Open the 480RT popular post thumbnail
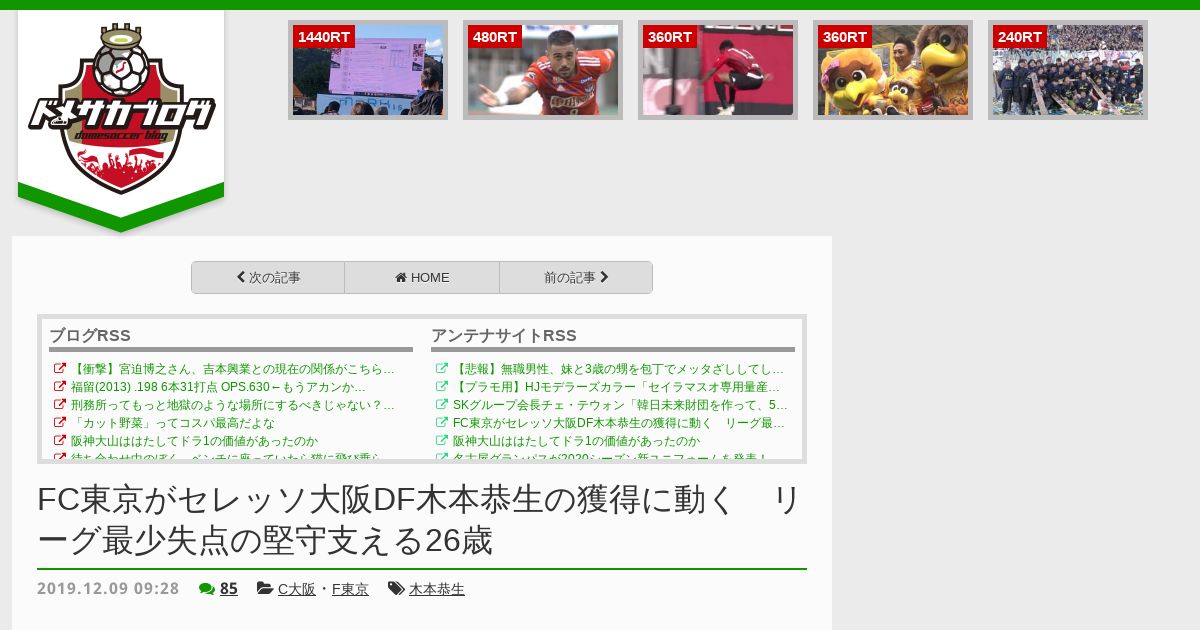The image size is (1200, 630). click(x=543, y=70)
